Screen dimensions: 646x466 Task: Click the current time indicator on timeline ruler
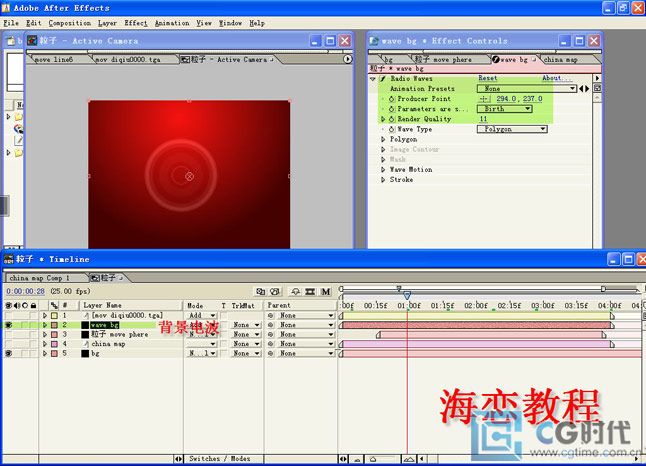point(407,295)
